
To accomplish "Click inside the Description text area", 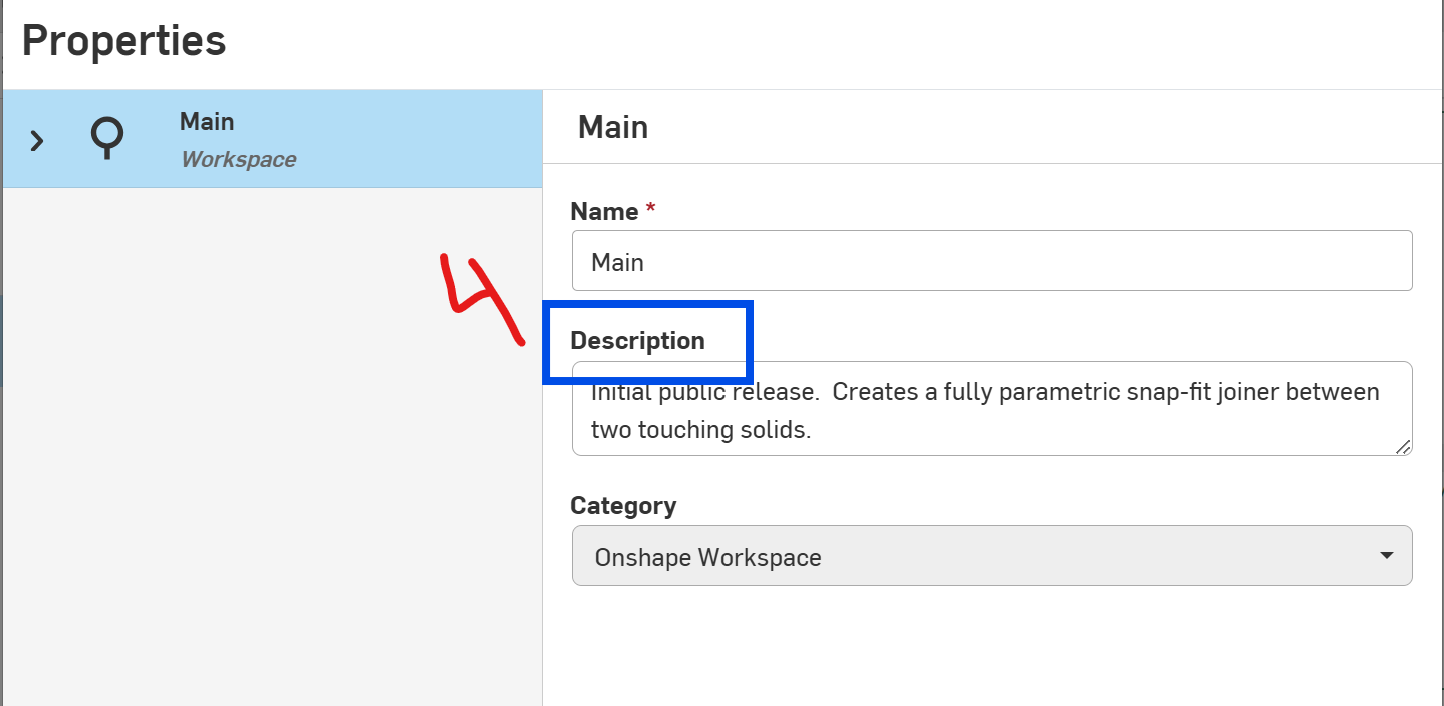I will tap(992, 409).
